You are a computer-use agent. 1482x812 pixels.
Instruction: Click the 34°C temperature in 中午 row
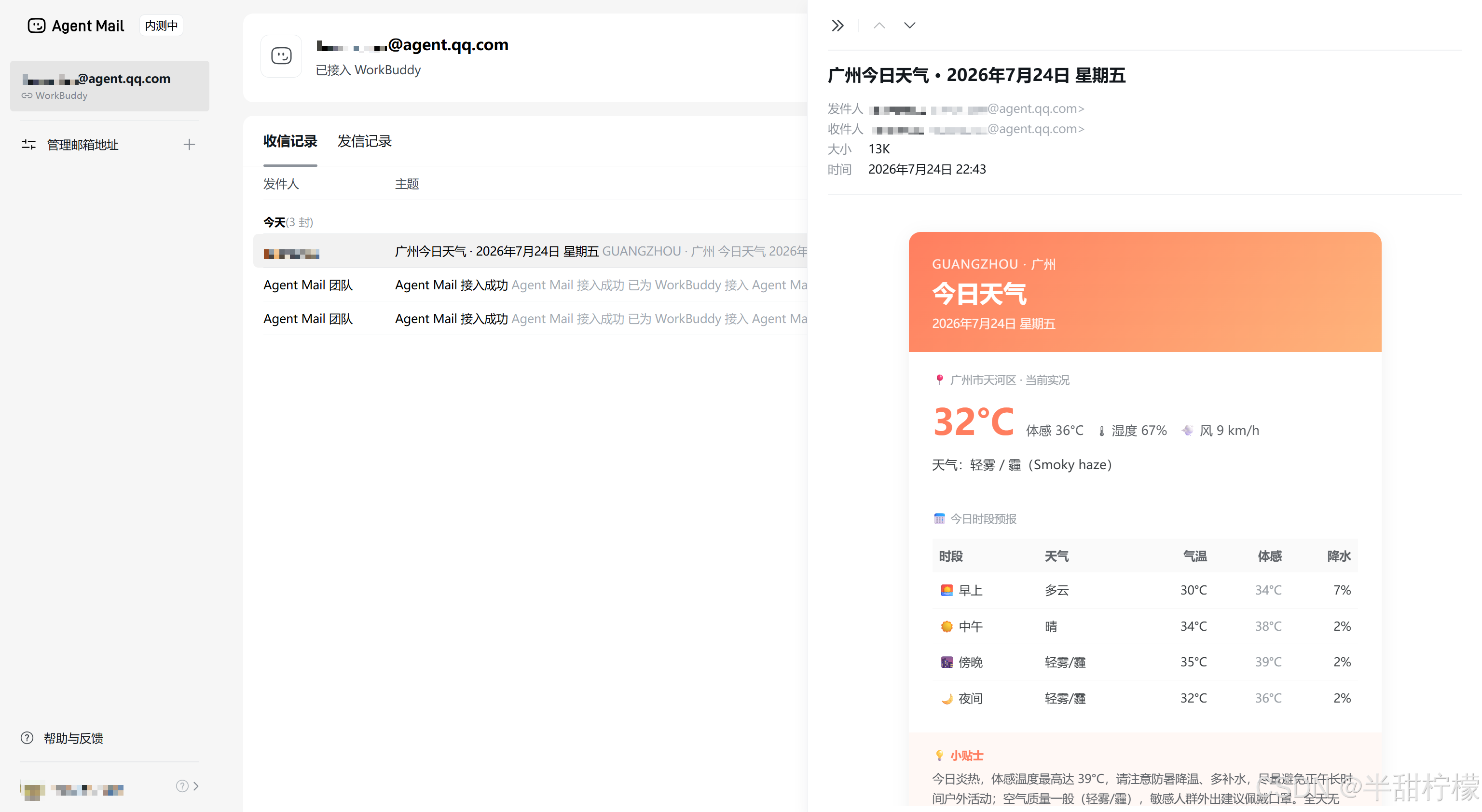(x=1193, y=626)
